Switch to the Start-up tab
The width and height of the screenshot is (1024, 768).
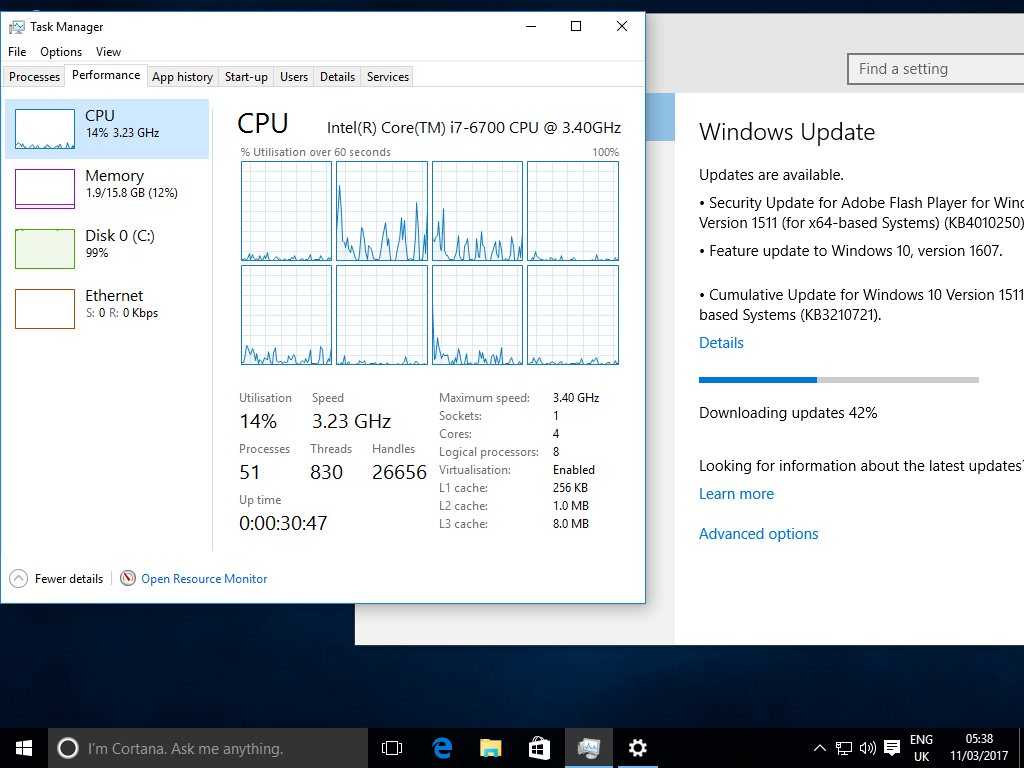click(x=246, y=76)
